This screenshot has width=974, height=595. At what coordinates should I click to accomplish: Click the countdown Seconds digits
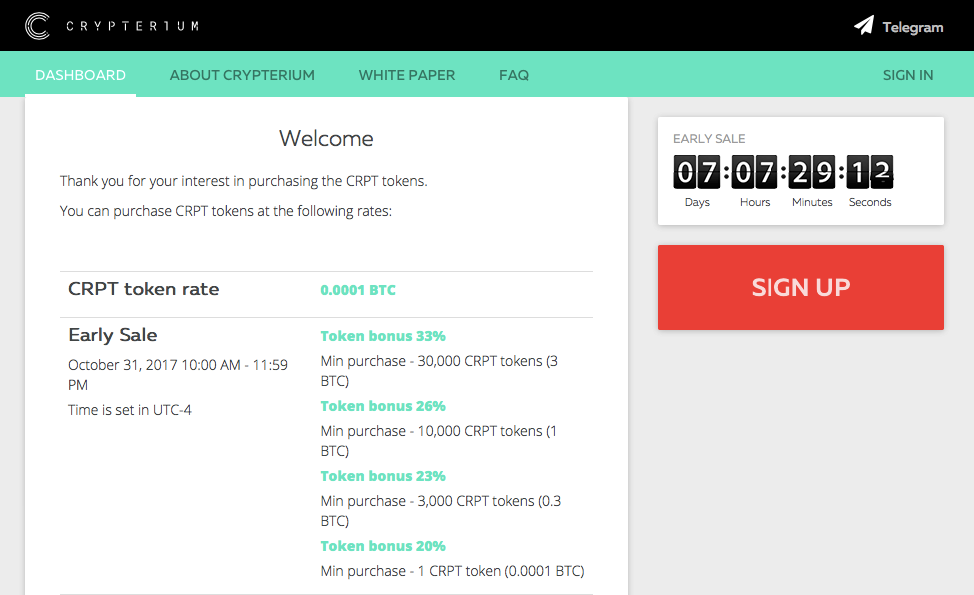[870, 172]
